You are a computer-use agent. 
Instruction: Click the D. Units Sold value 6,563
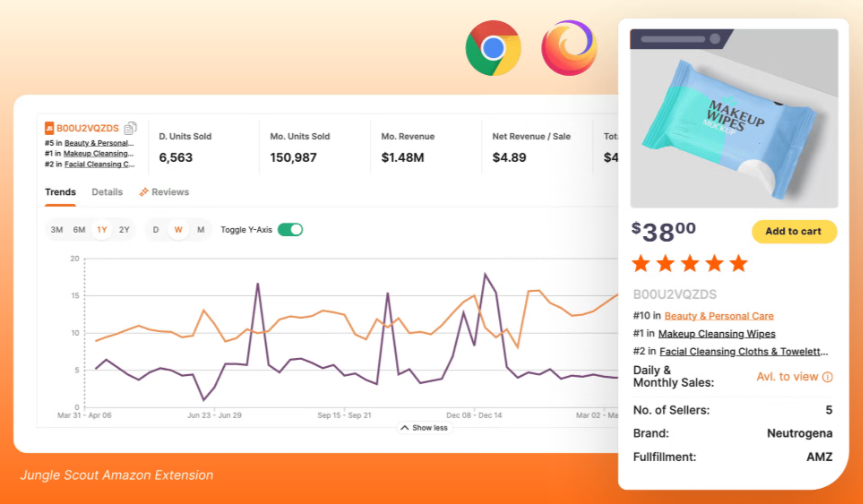(x=176, y=158)
